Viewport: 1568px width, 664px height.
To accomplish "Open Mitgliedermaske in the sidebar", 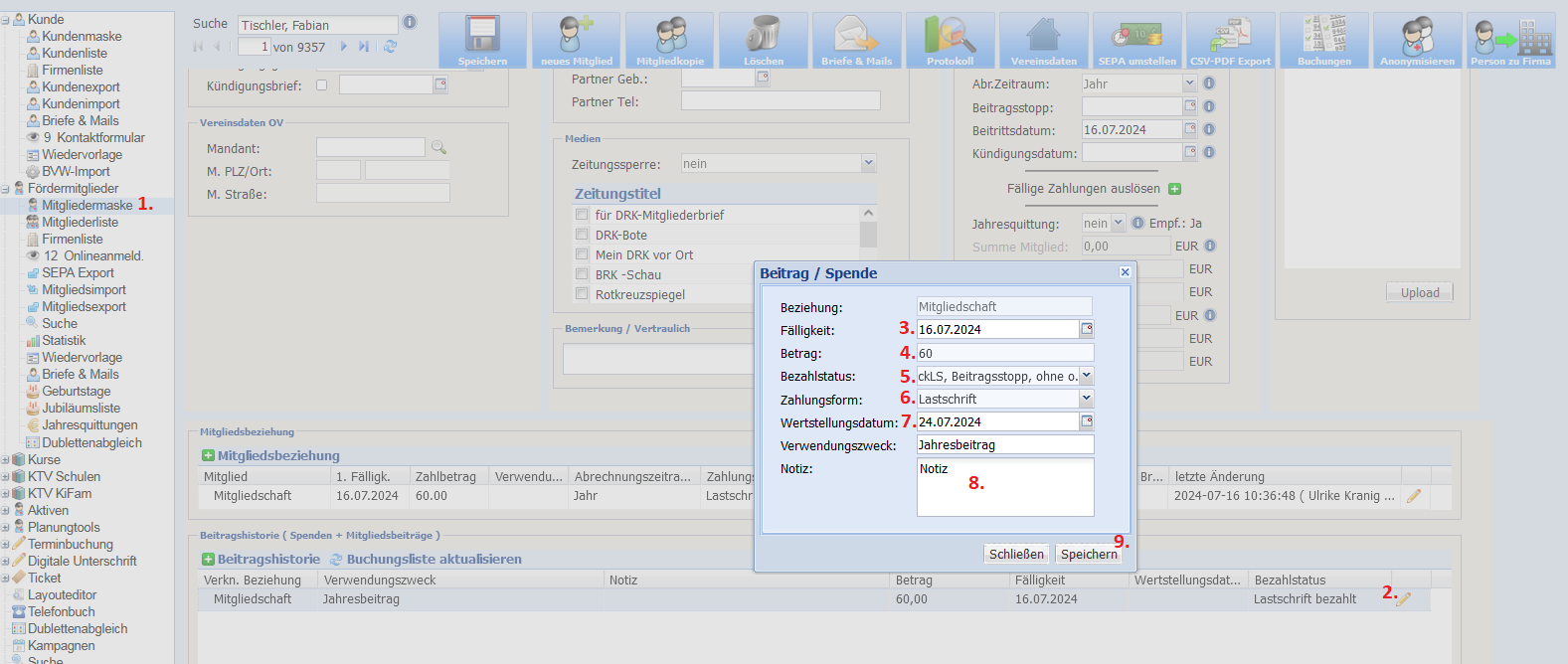I will coord(87,206).
